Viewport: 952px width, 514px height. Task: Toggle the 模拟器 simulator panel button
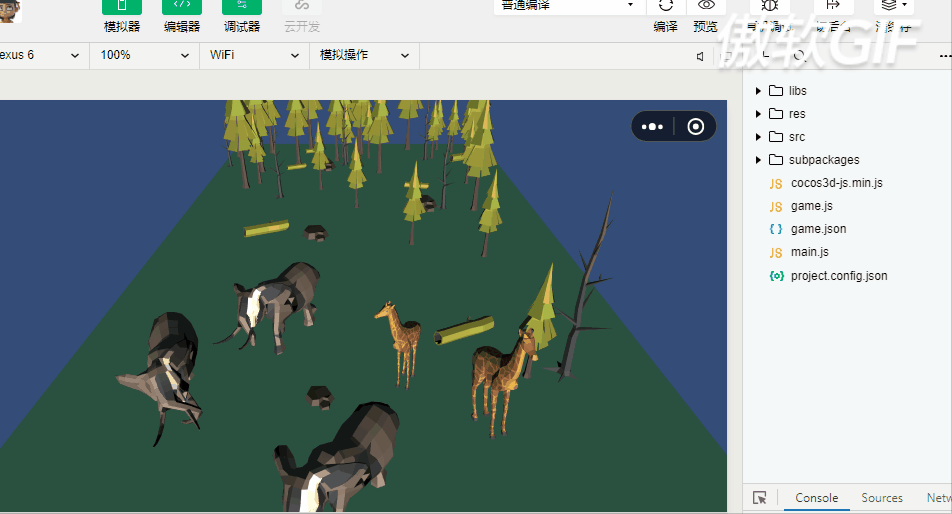(121, 7)
